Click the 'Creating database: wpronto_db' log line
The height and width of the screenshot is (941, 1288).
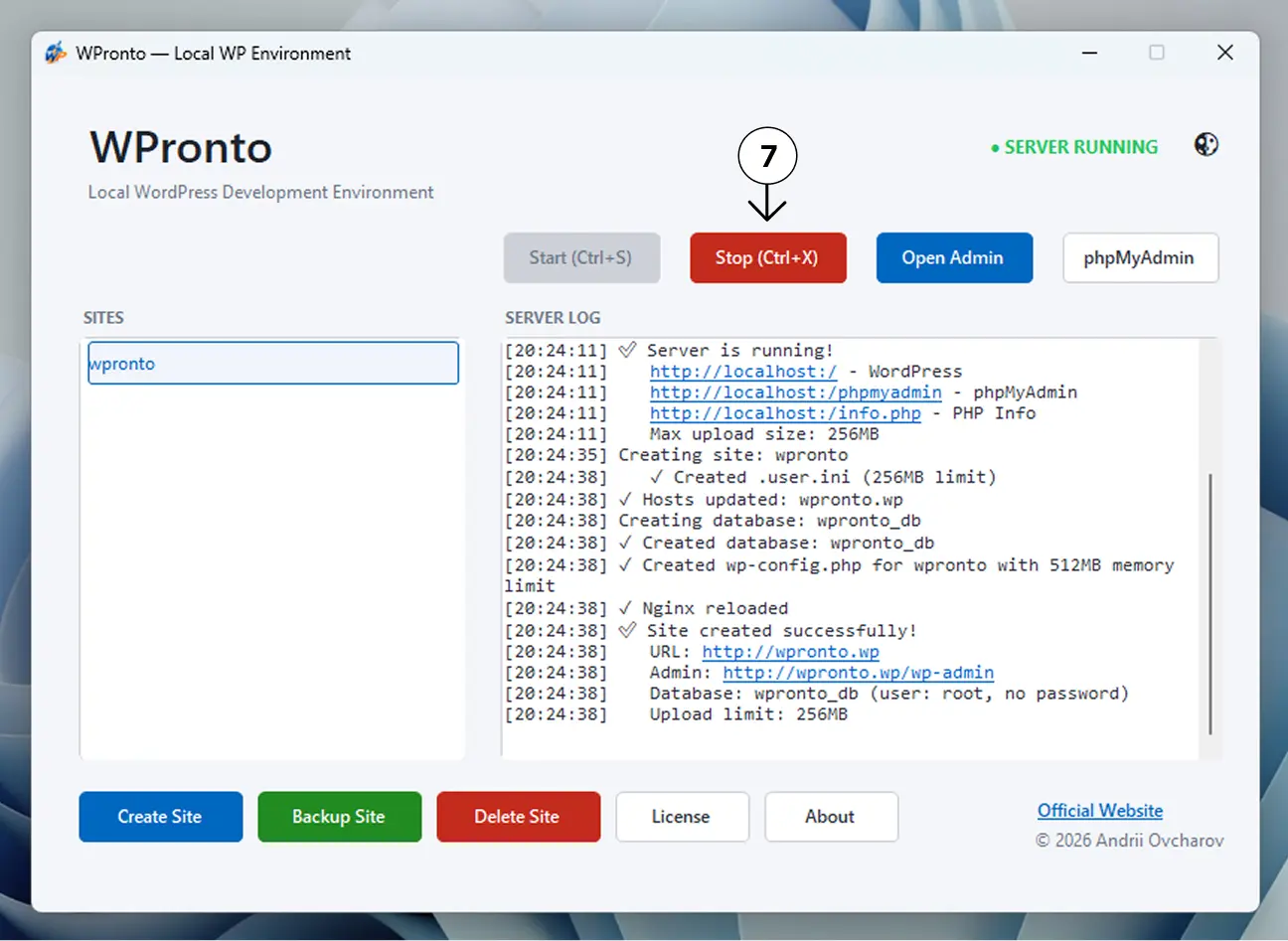713,521
